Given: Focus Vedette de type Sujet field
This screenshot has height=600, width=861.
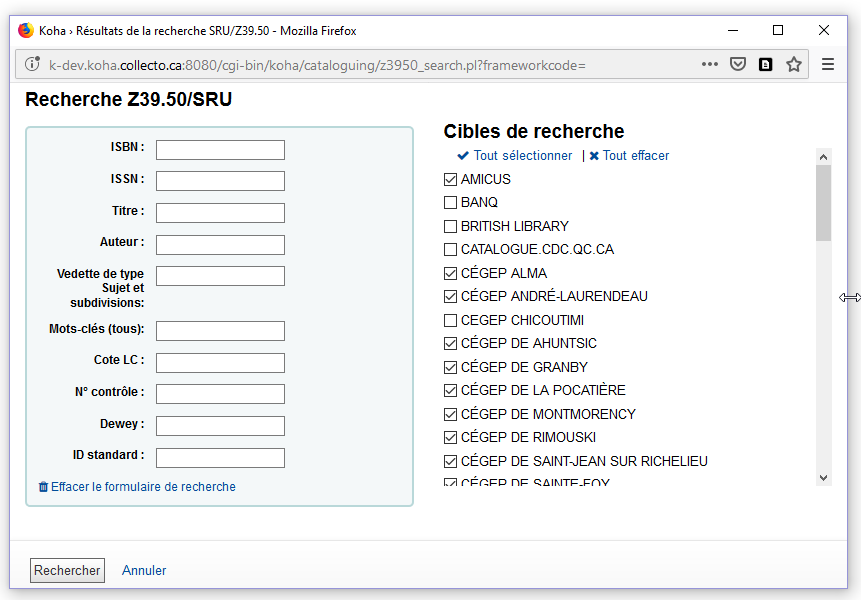Looking at the screenshot, I should (220, 276).
